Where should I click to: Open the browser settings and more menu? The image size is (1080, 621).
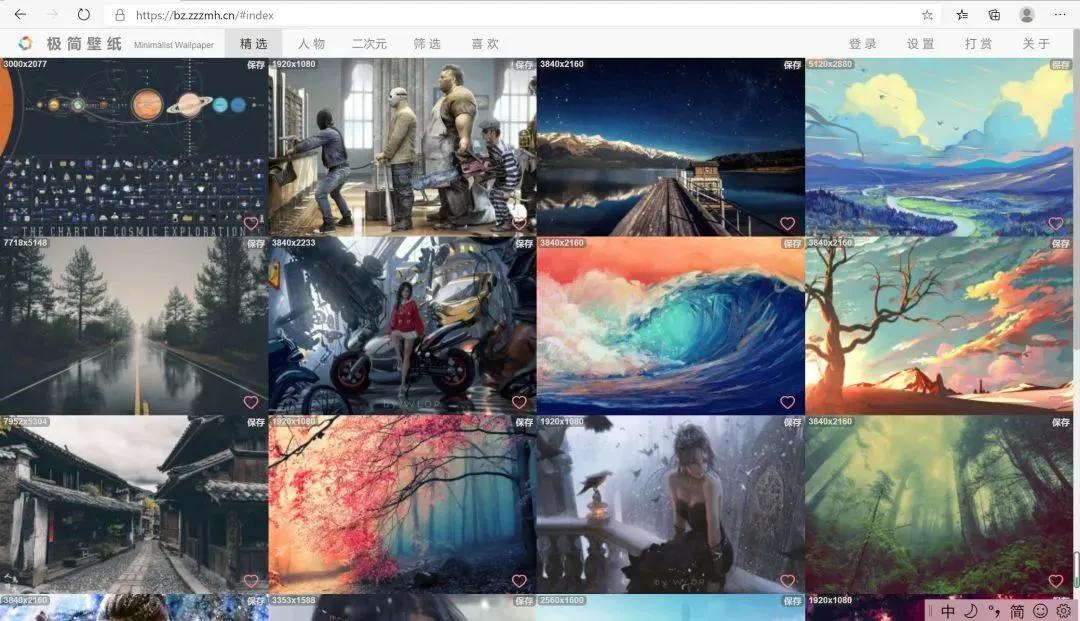click(1059, 14)
